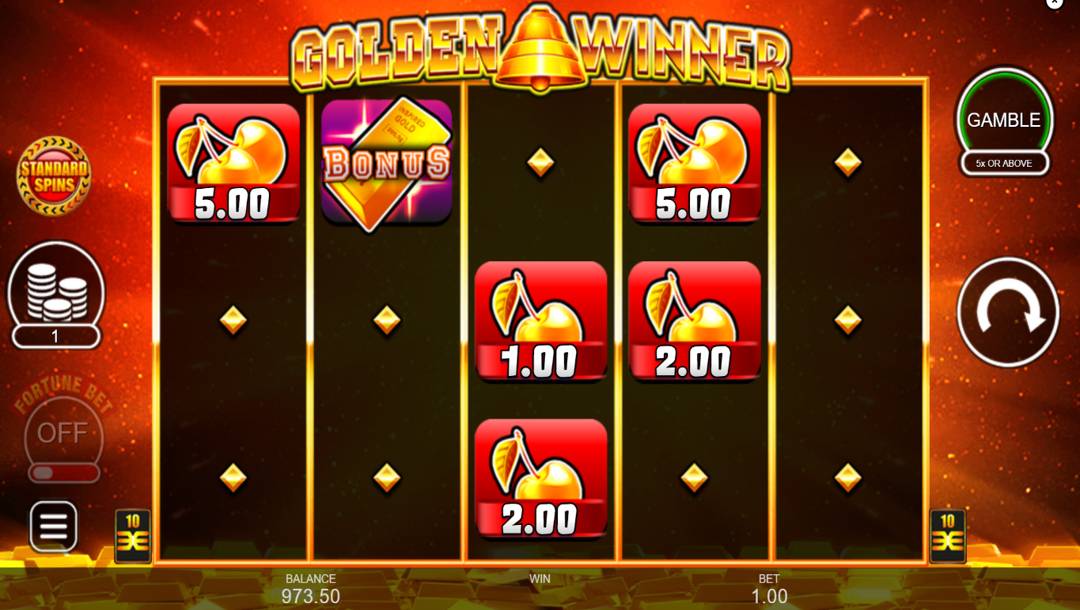Click the left 10 paylines indicator
The width and height of the screenshot is (1080, 610).
132,536
